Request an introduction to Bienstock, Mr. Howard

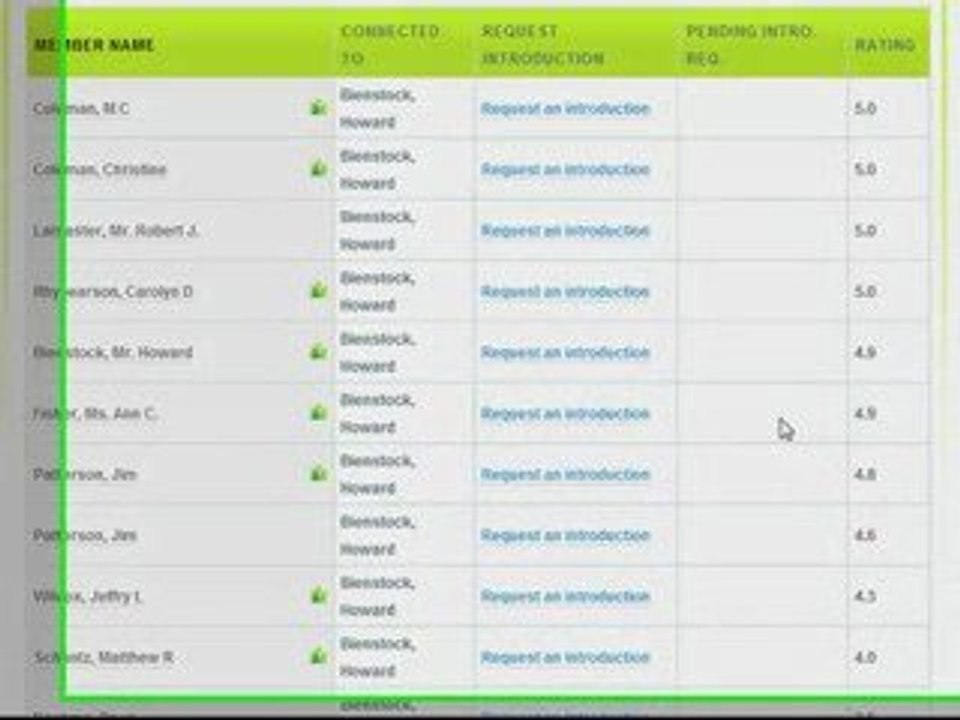(x=564, y=353)
